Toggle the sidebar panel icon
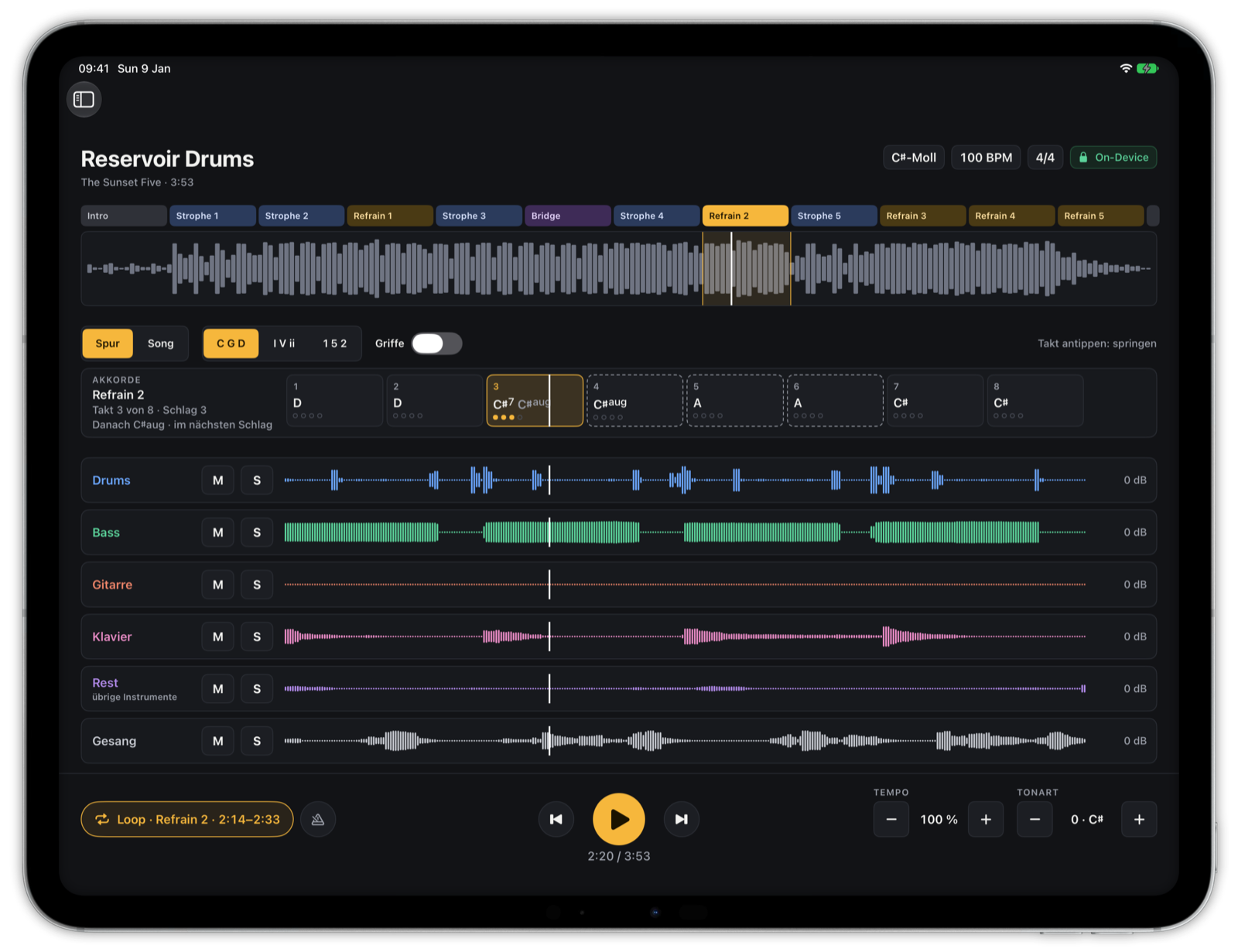The width and height of the screenshot is (1238, 952). tap(84, 99)
